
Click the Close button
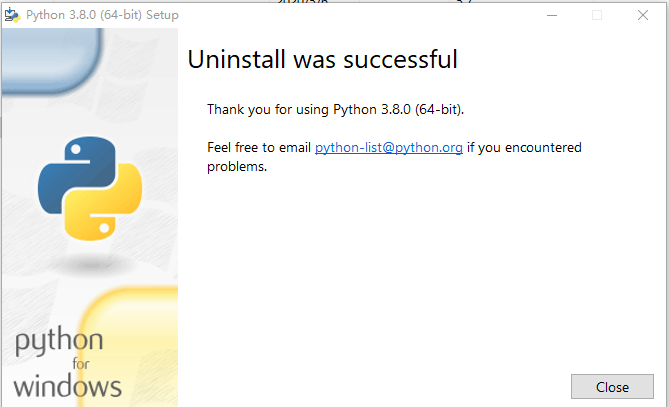(612, 387)
